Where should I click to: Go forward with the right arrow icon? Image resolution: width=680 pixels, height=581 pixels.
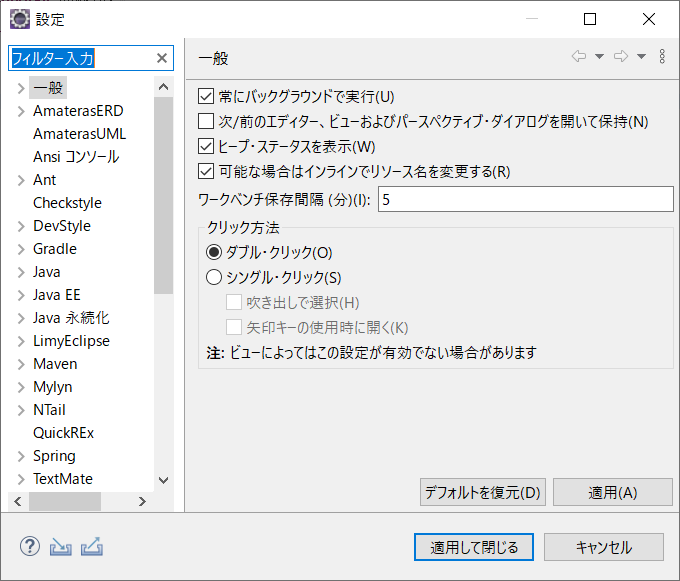point(621,56)
